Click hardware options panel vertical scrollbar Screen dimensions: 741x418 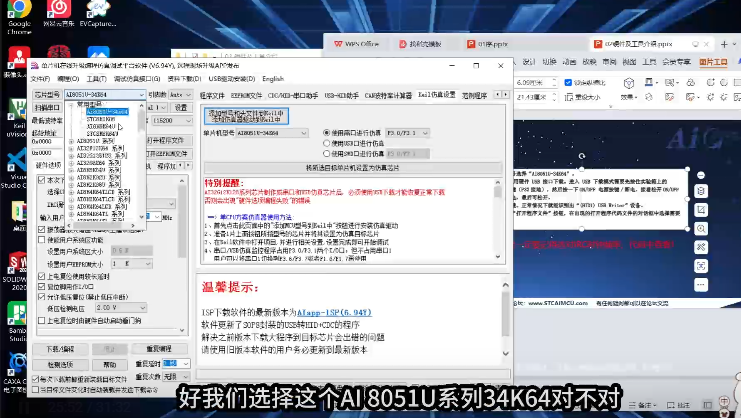(x=182, y=255)
